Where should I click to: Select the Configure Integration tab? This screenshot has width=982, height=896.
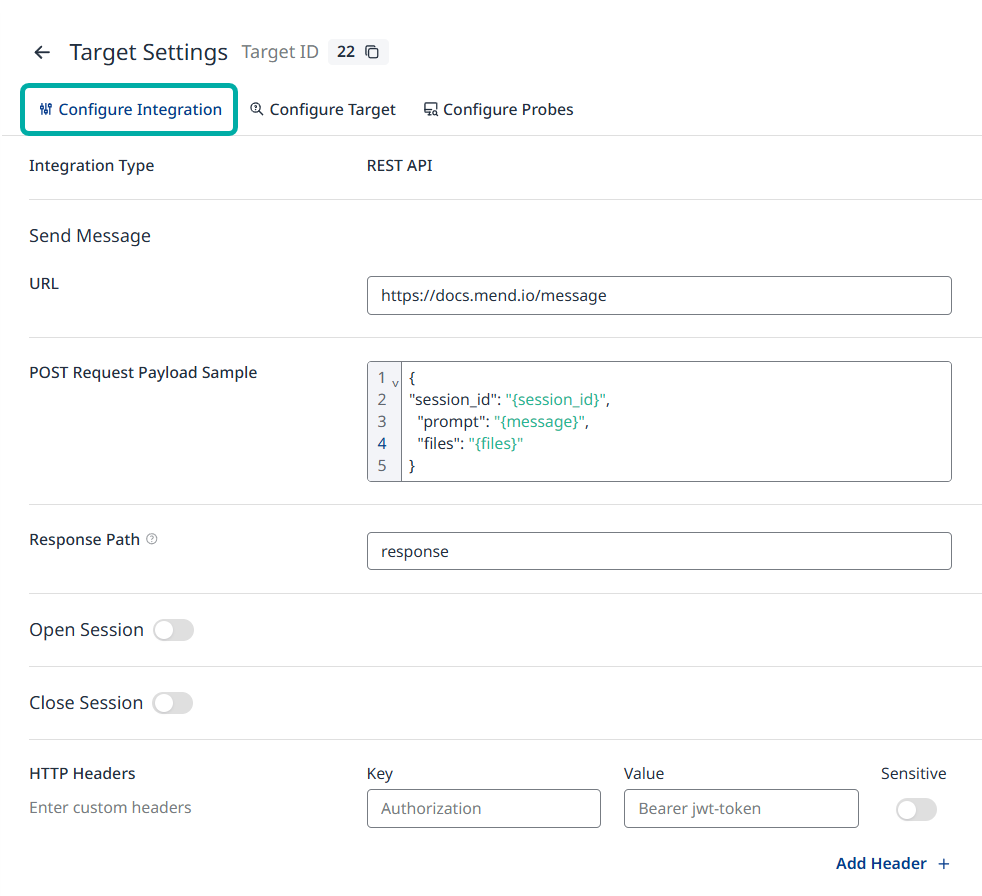point(139,110)
